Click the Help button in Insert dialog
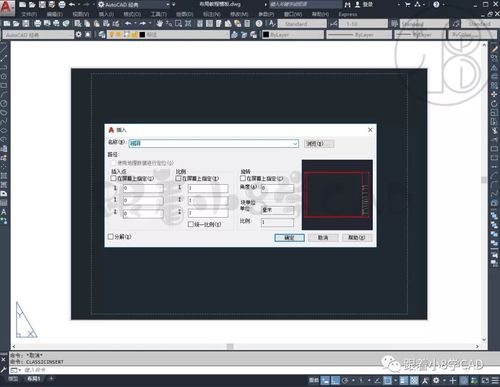 [x=357, y=237]
